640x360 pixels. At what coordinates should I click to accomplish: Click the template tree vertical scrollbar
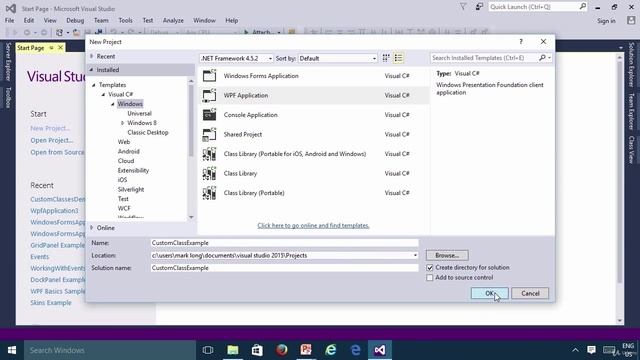(191, 121)
